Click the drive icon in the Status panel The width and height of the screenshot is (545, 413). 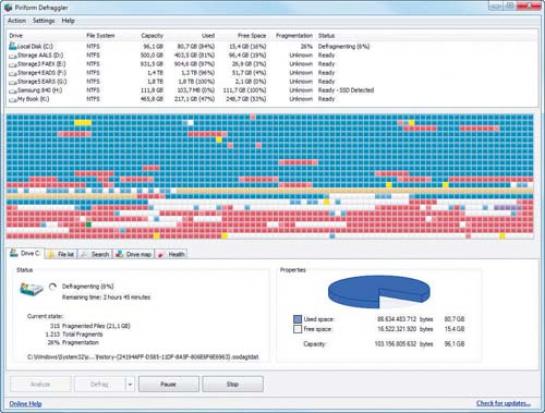click(31, 289)
